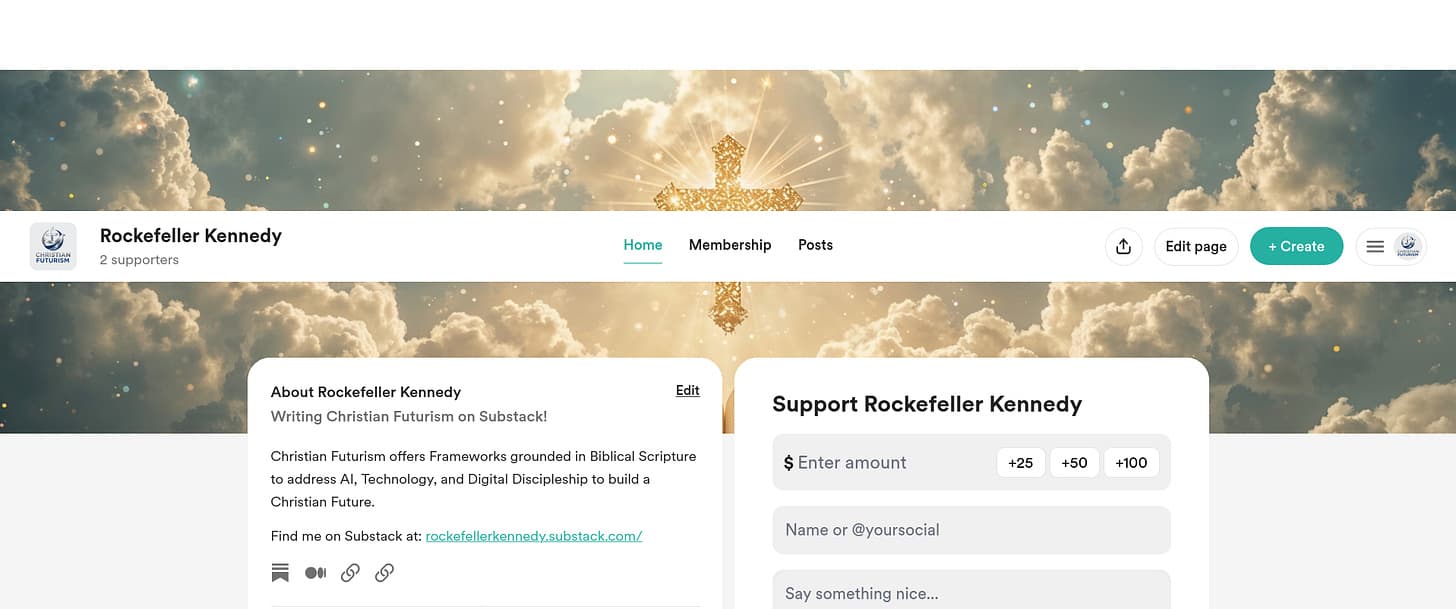Viewport: 1456px width, 609px height.
Task: Open the Substack social icon link
Action: click(x=280, y=573)
